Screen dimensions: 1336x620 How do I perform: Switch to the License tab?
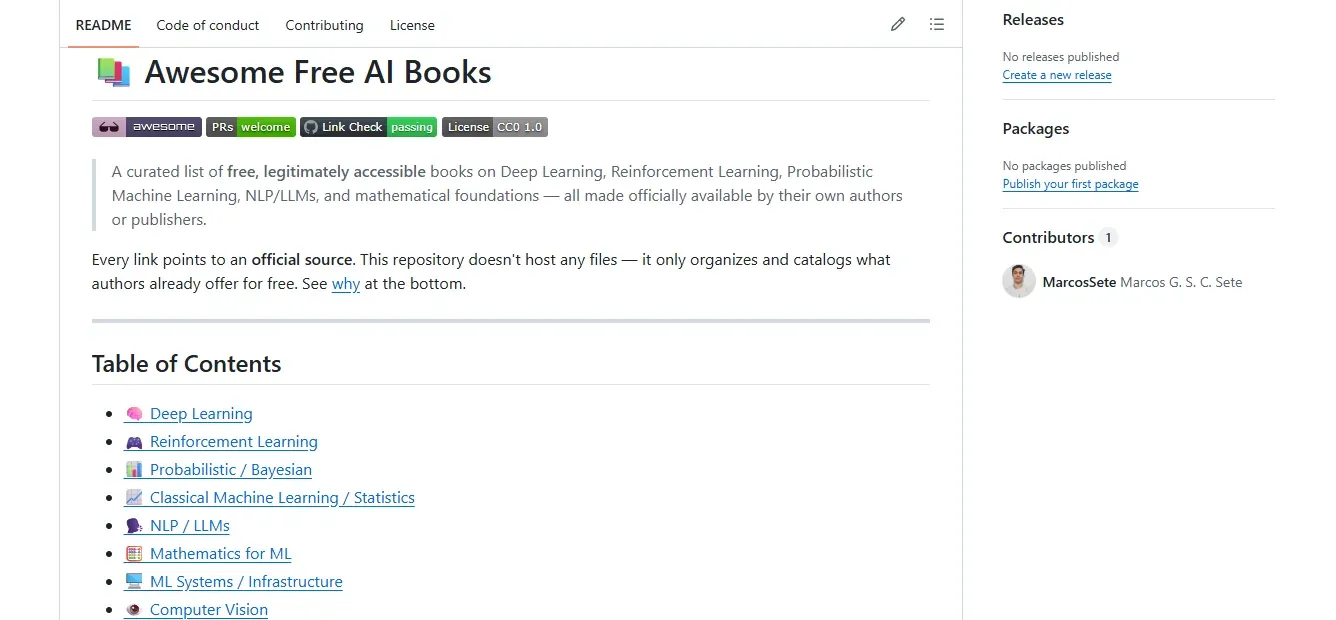point(412,25)
